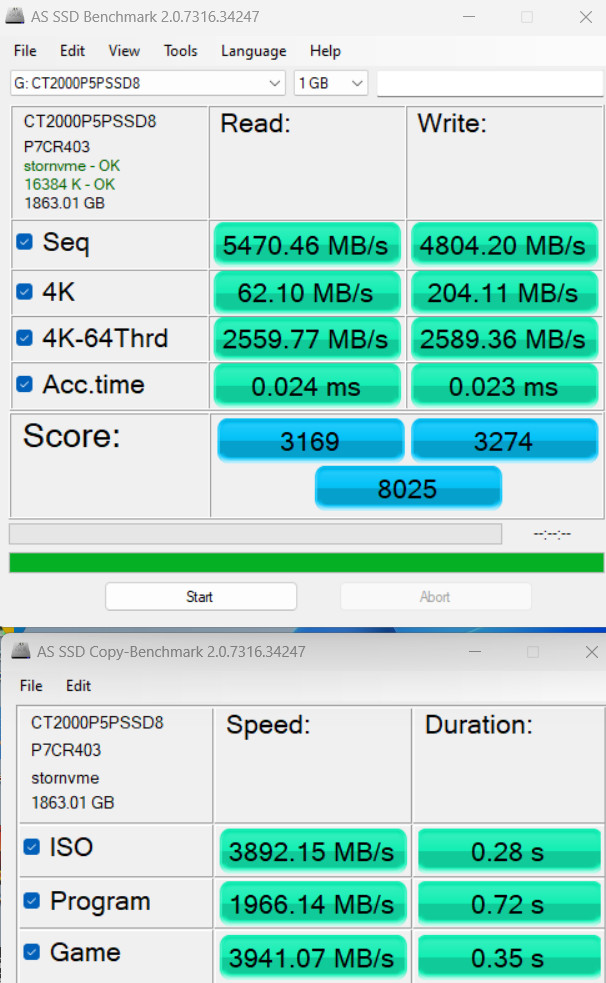606x983 pixels.
Task: Toggle the 4K test checkbox
Action: click(24, 292)
